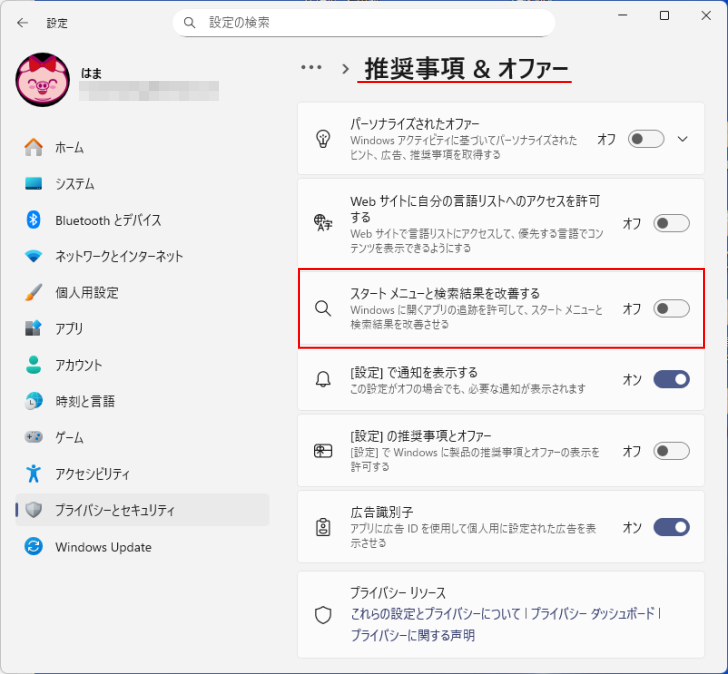
Task: Open 時刻と言語 section
Action: tap(143, 401)
